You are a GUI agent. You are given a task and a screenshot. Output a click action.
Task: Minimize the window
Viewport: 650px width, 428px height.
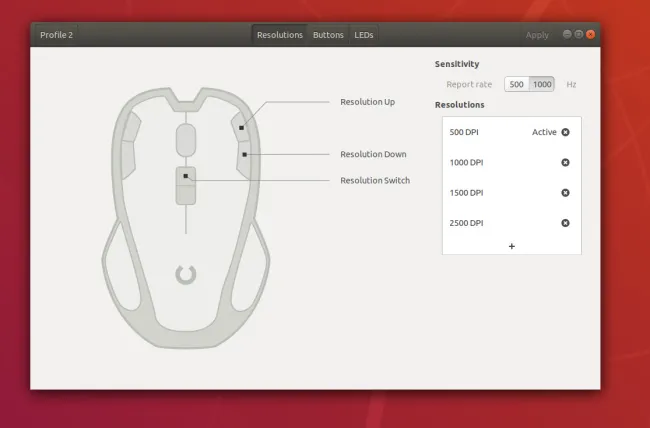pos(567,34)
